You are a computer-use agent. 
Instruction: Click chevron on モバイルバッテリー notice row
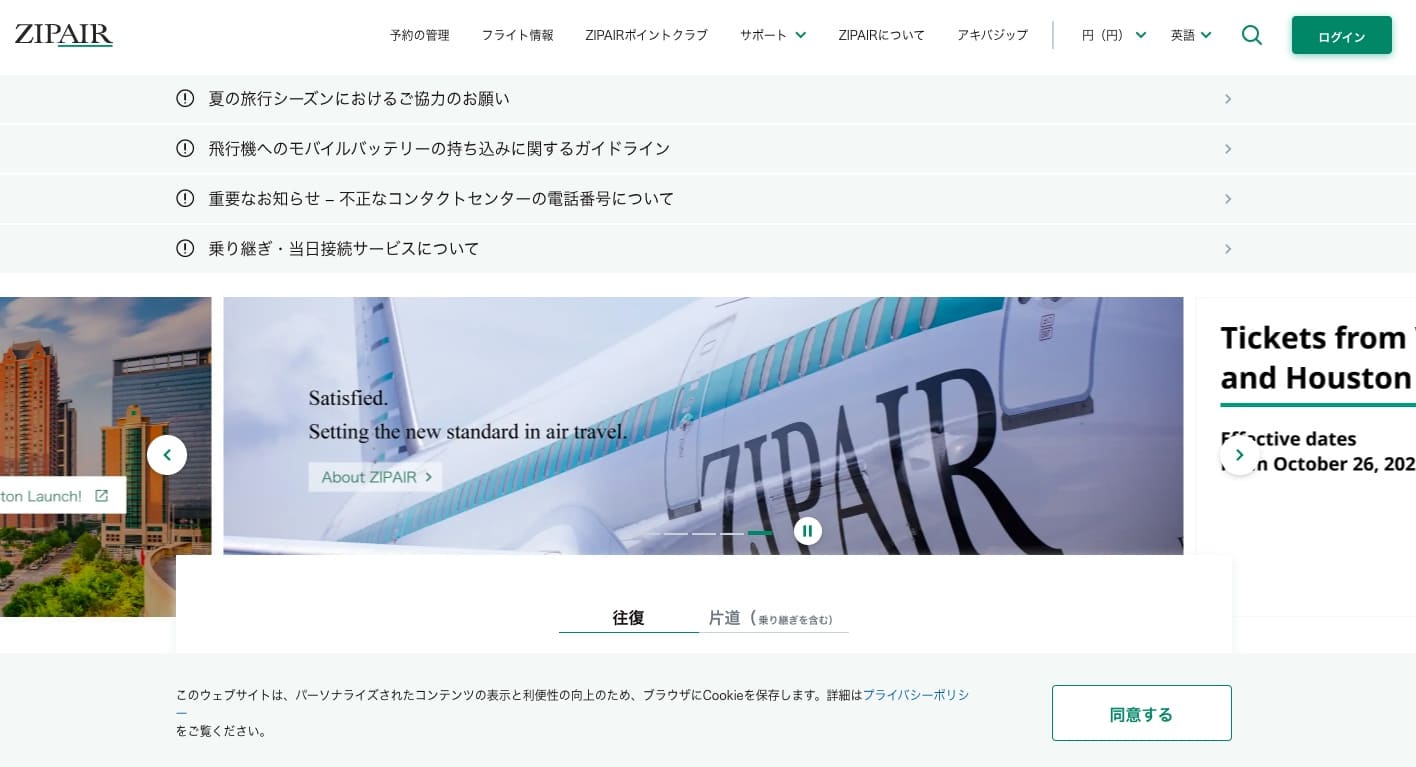coord(1228,149)
